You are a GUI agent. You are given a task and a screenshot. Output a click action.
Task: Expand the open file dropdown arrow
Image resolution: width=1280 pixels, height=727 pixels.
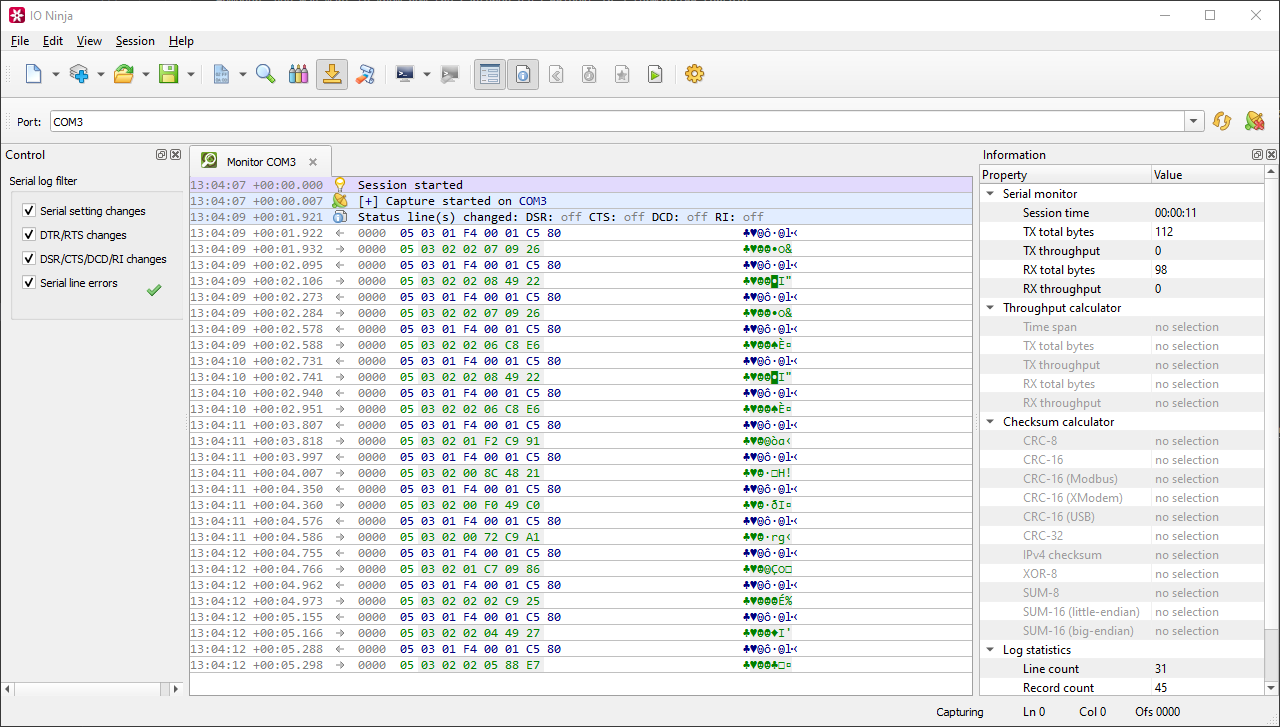pos(145,74)
